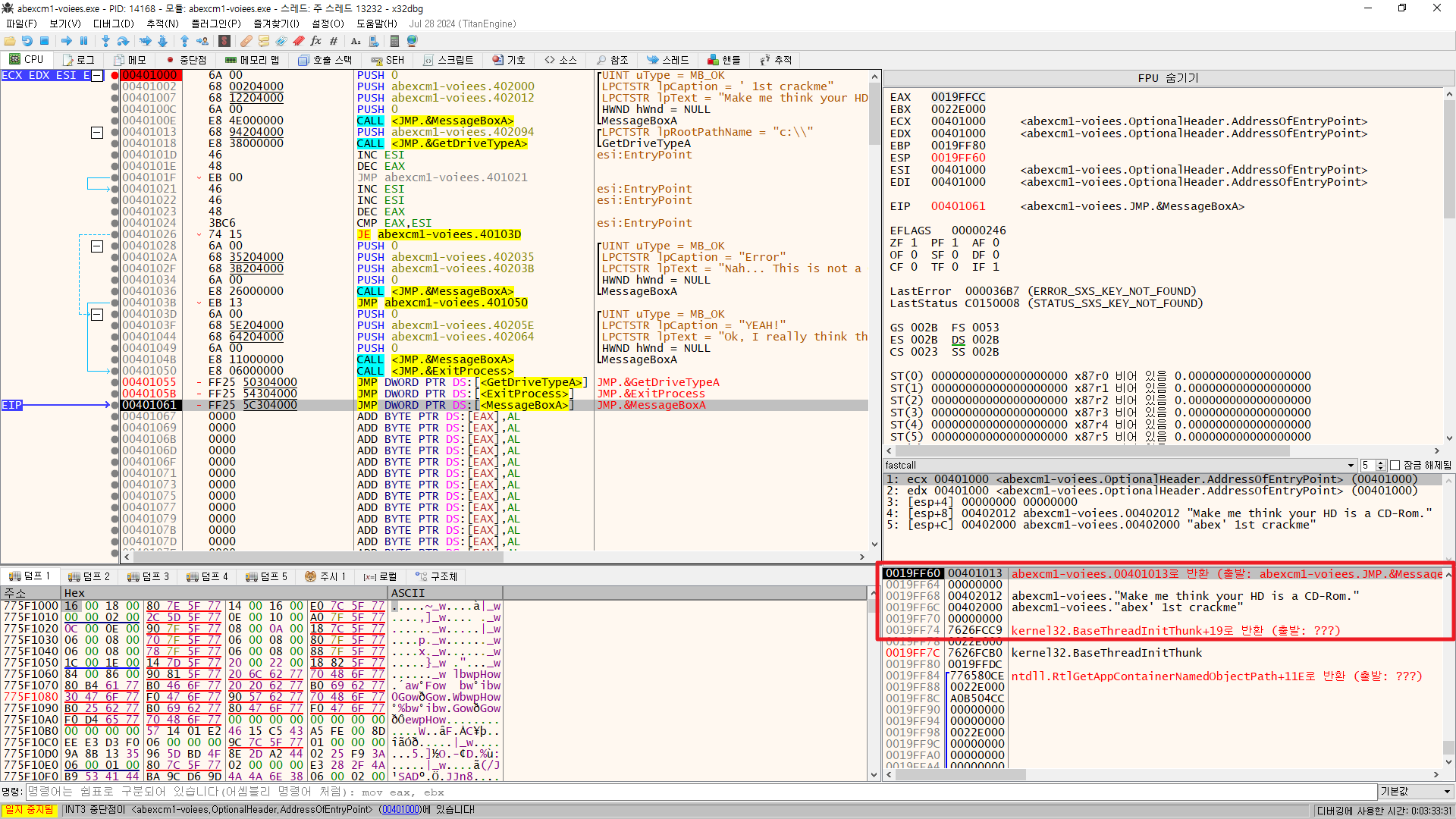Toggle the 잠금 해제됨 checkbox
The image size is (1456, 819).
click(1395, 466)
